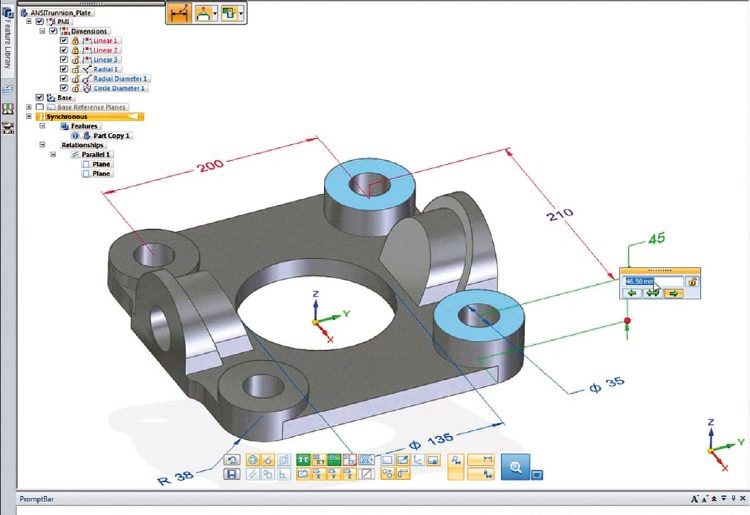This screenshot has height=515, width=750.
Task: Select Part Copy 1 feature
Action: tap(112, 136)
